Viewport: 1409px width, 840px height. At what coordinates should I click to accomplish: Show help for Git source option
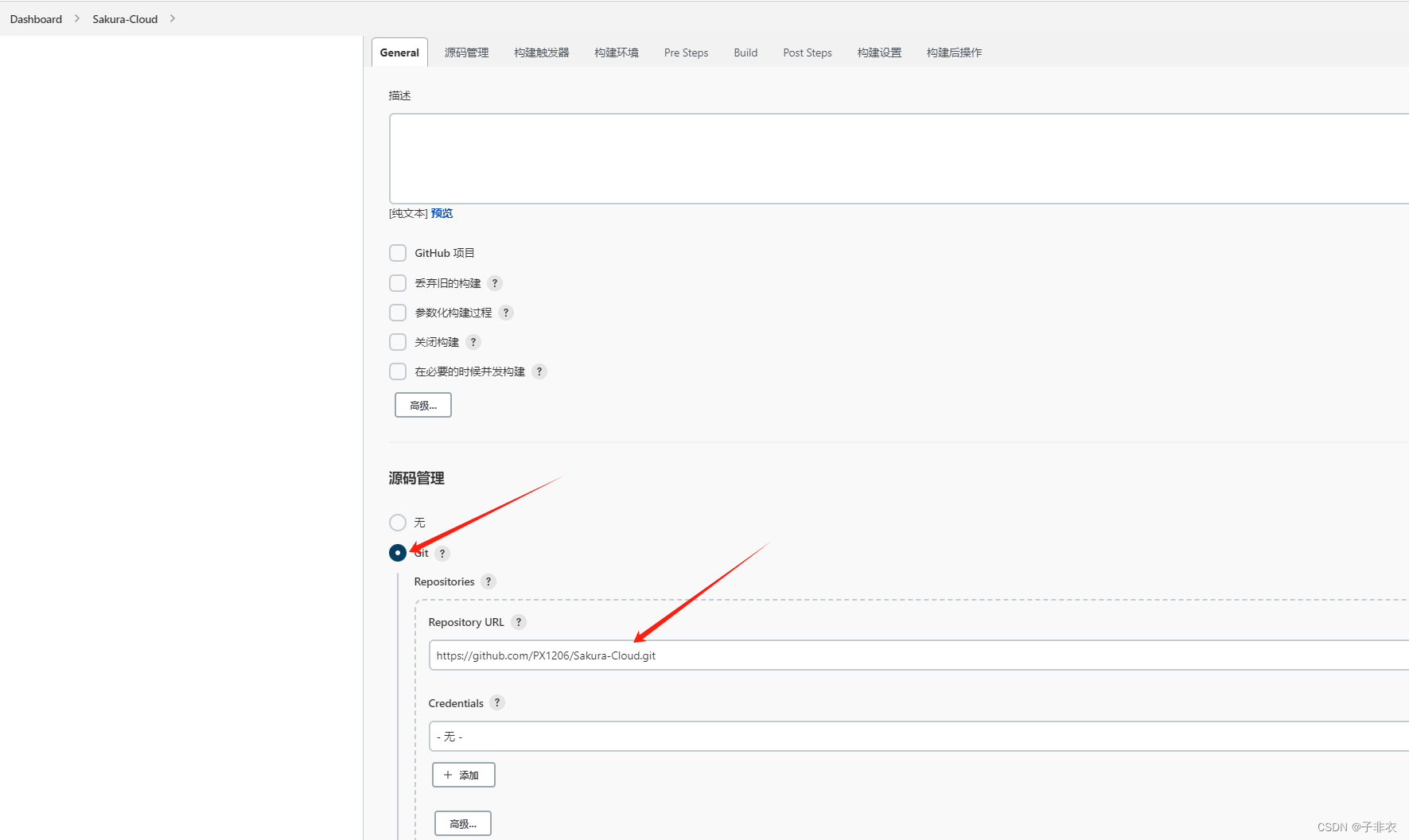(x=442, y=554)
